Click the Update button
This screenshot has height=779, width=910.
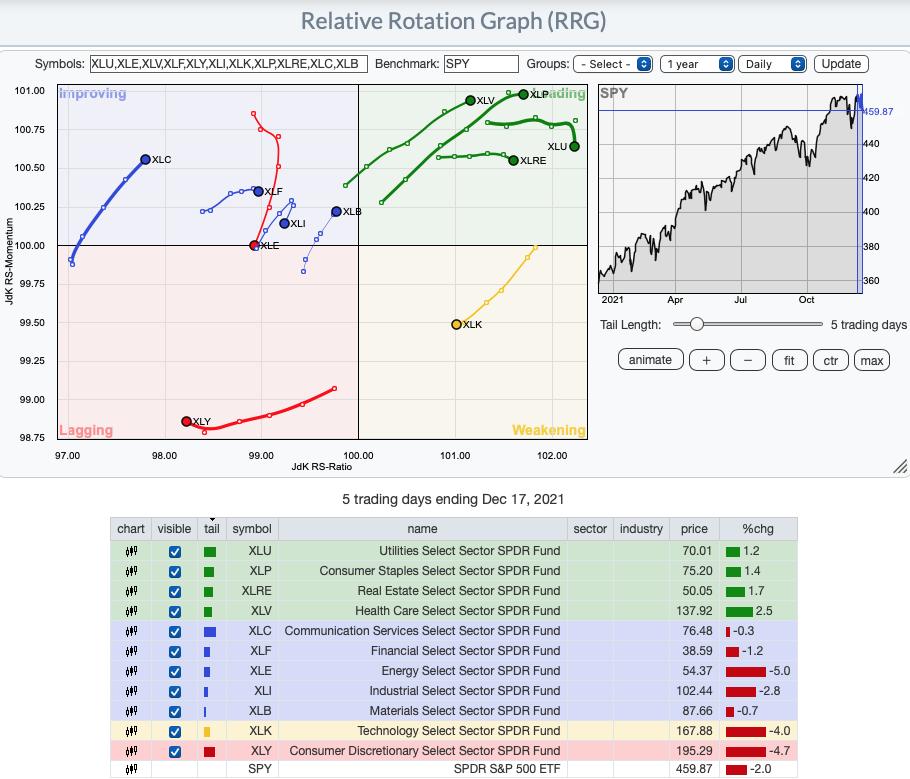click(x=841, y=64)
